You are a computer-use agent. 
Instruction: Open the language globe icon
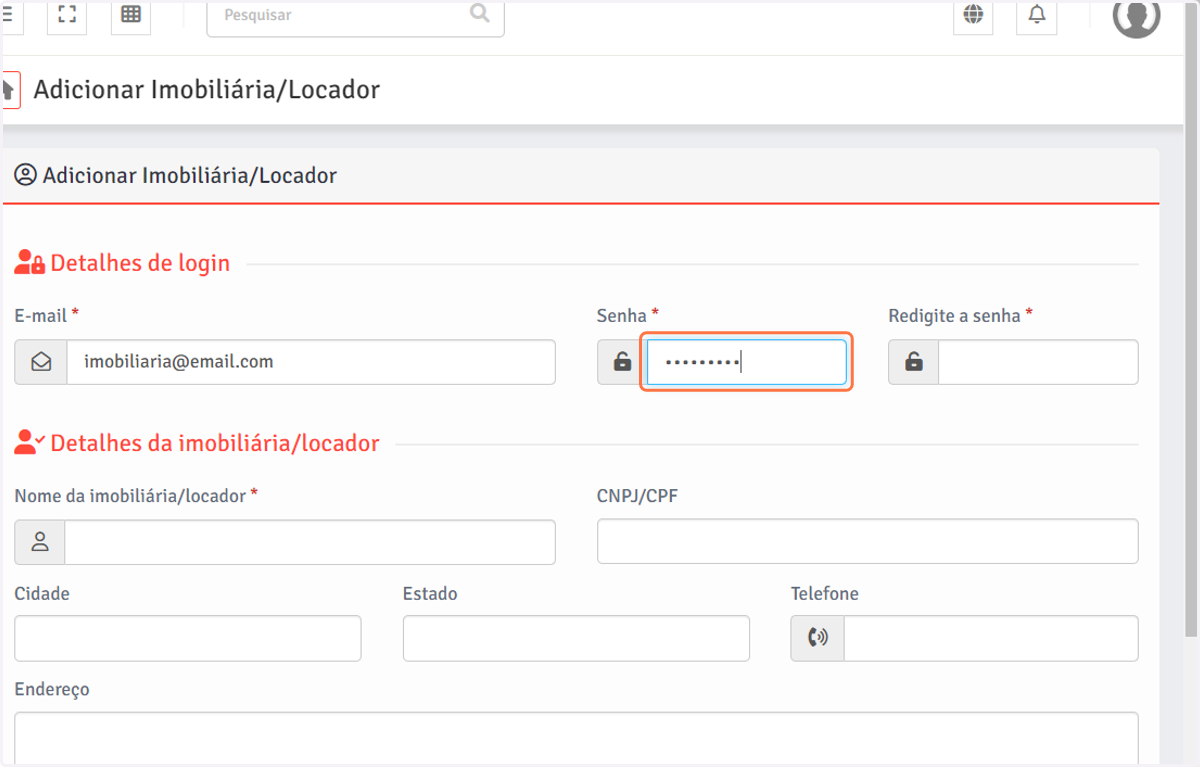point(973,15)
